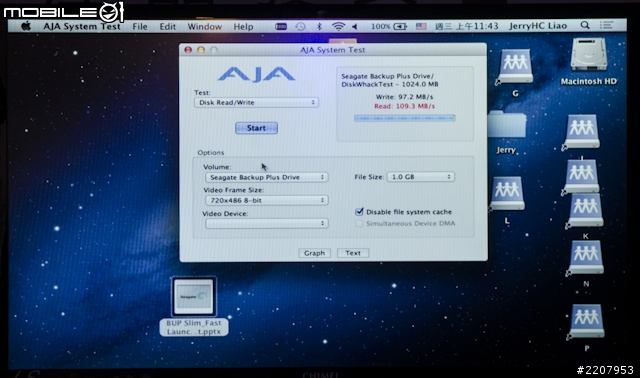Open the Edit menu
The height and width of the screenshot is (378, 640).
(x=167, y=27)
